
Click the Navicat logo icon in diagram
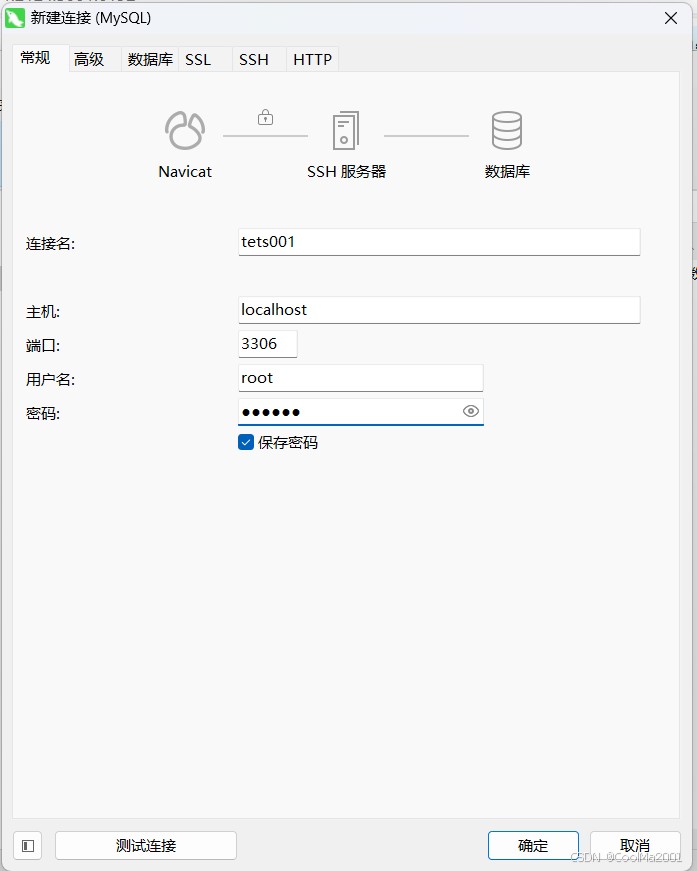click(185, 131)
